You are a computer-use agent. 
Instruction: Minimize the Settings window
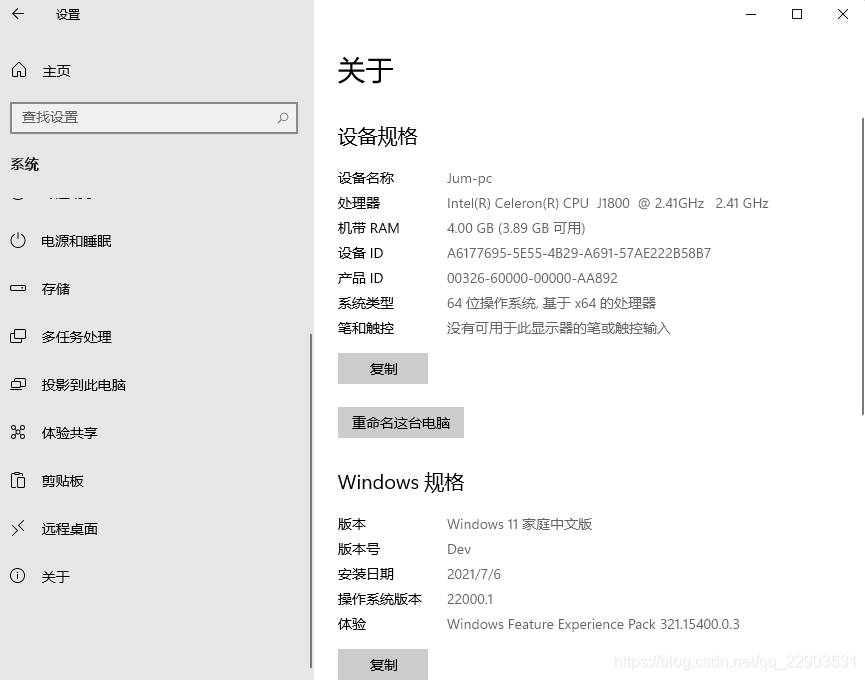coord(751,14)
